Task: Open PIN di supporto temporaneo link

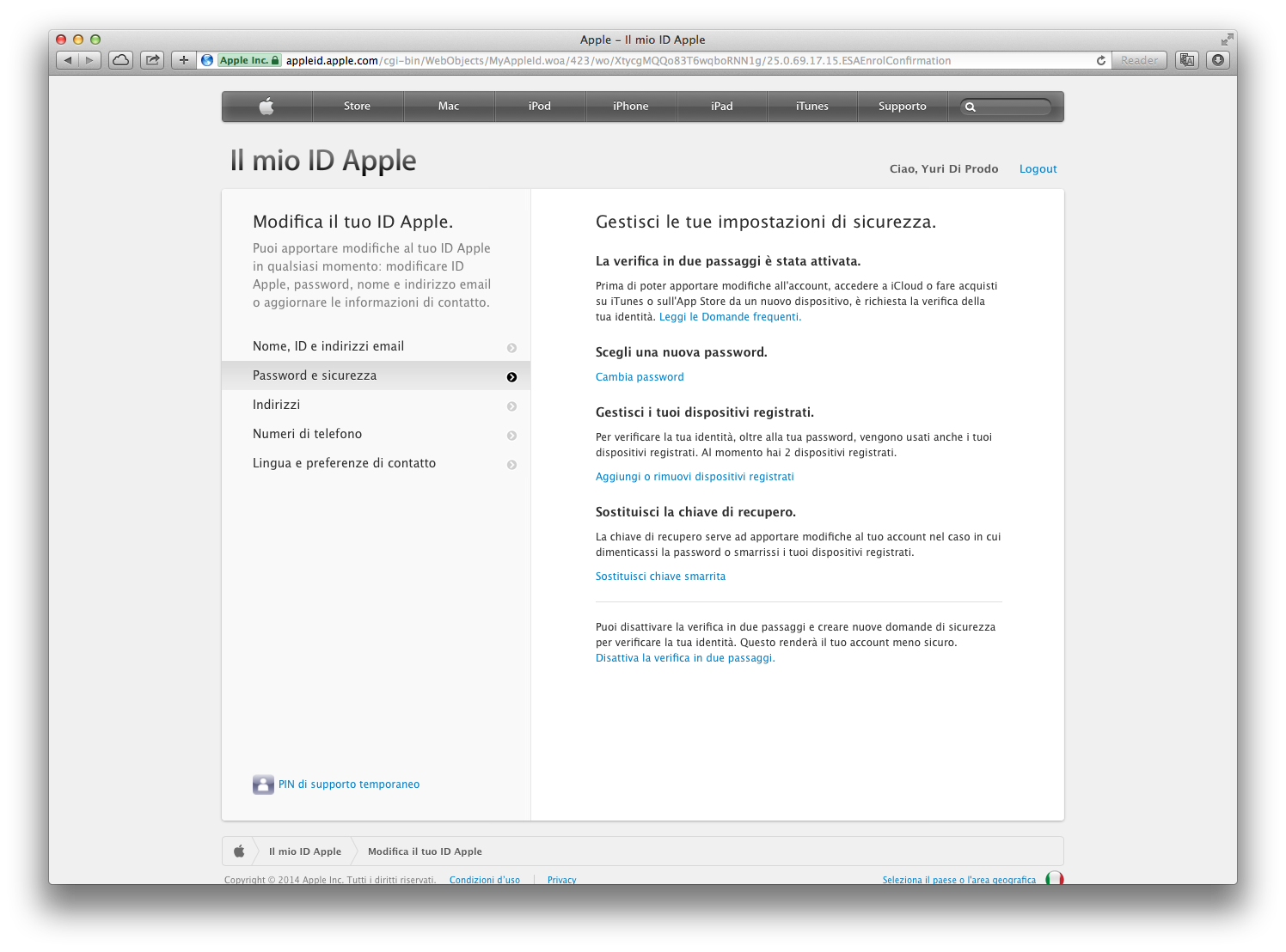Action: pos(349,784)
